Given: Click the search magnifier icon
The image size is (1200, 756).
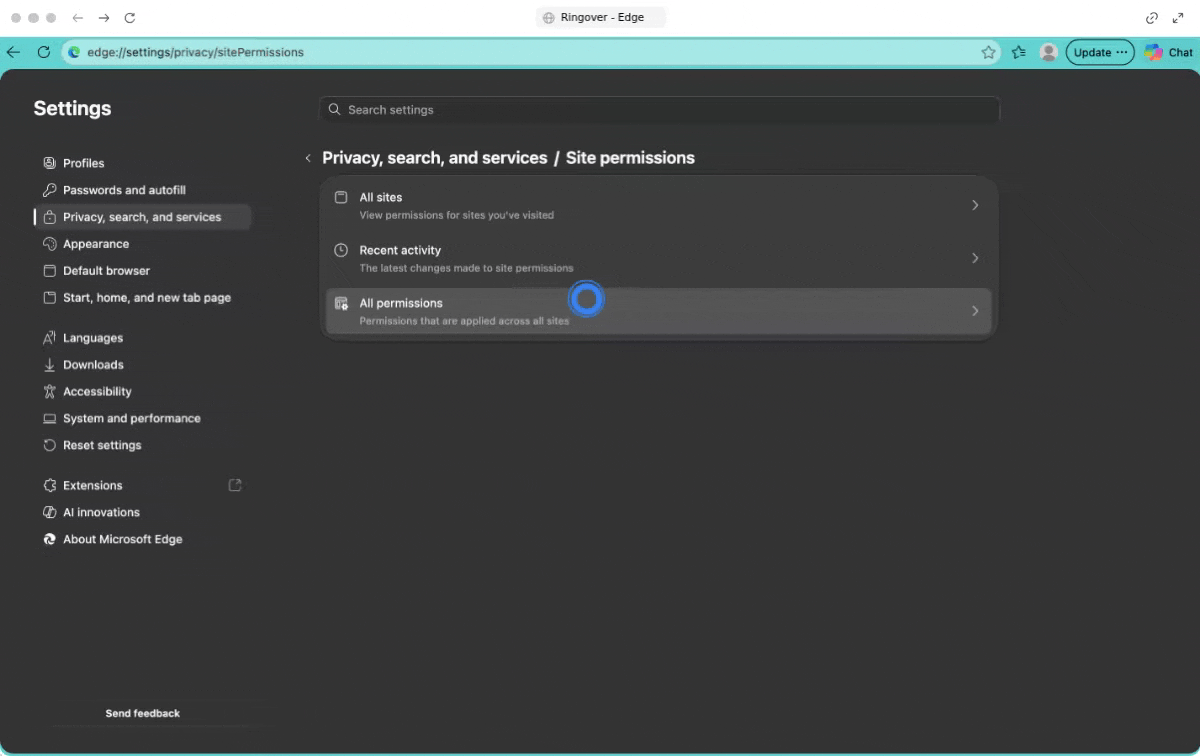Looking at the screenshot, I should (335, 110).
